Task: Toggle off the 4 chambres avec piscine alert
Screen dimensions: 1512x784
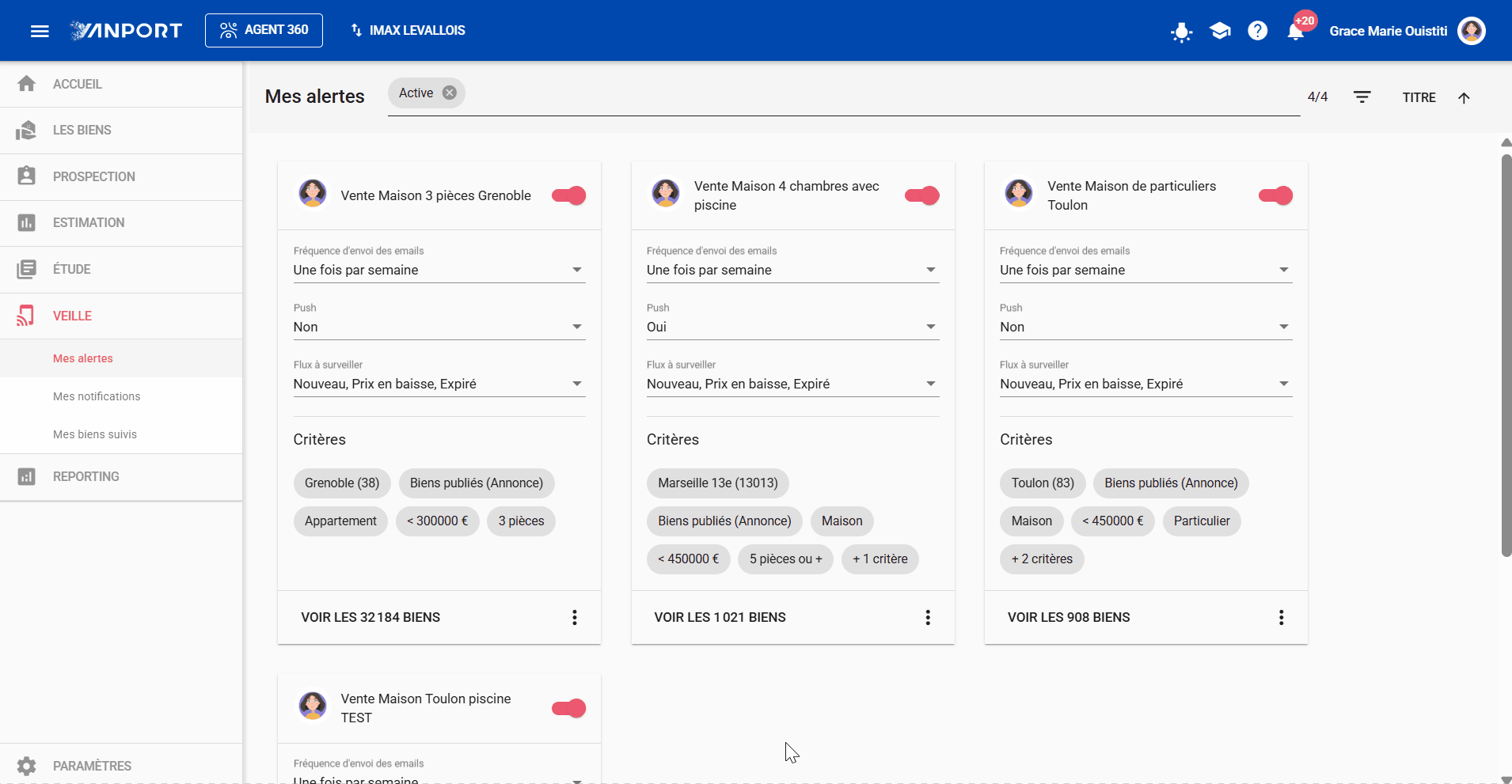Action: pyautogui.click(x=921, y=195)
